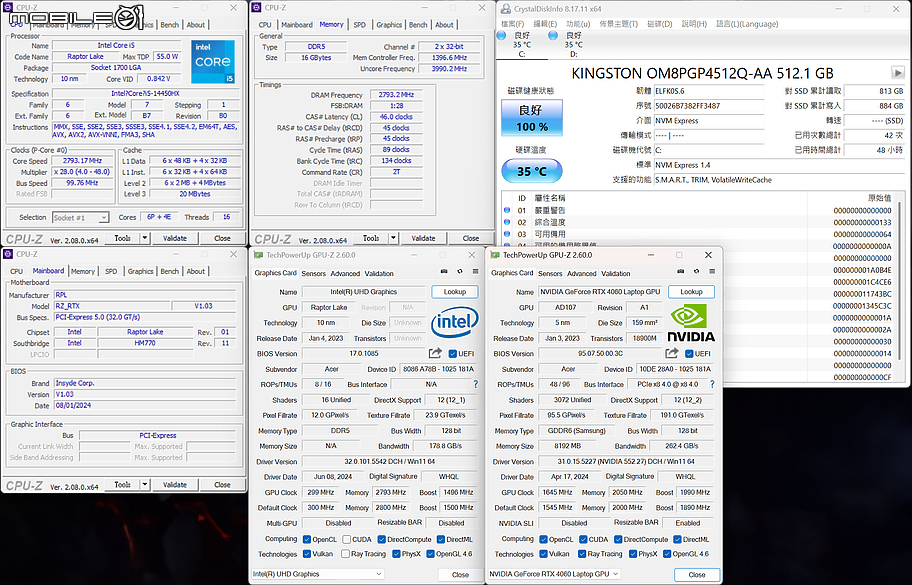Click Lookup button in NVIDIA GPU-Z window

tap(692, 292)
